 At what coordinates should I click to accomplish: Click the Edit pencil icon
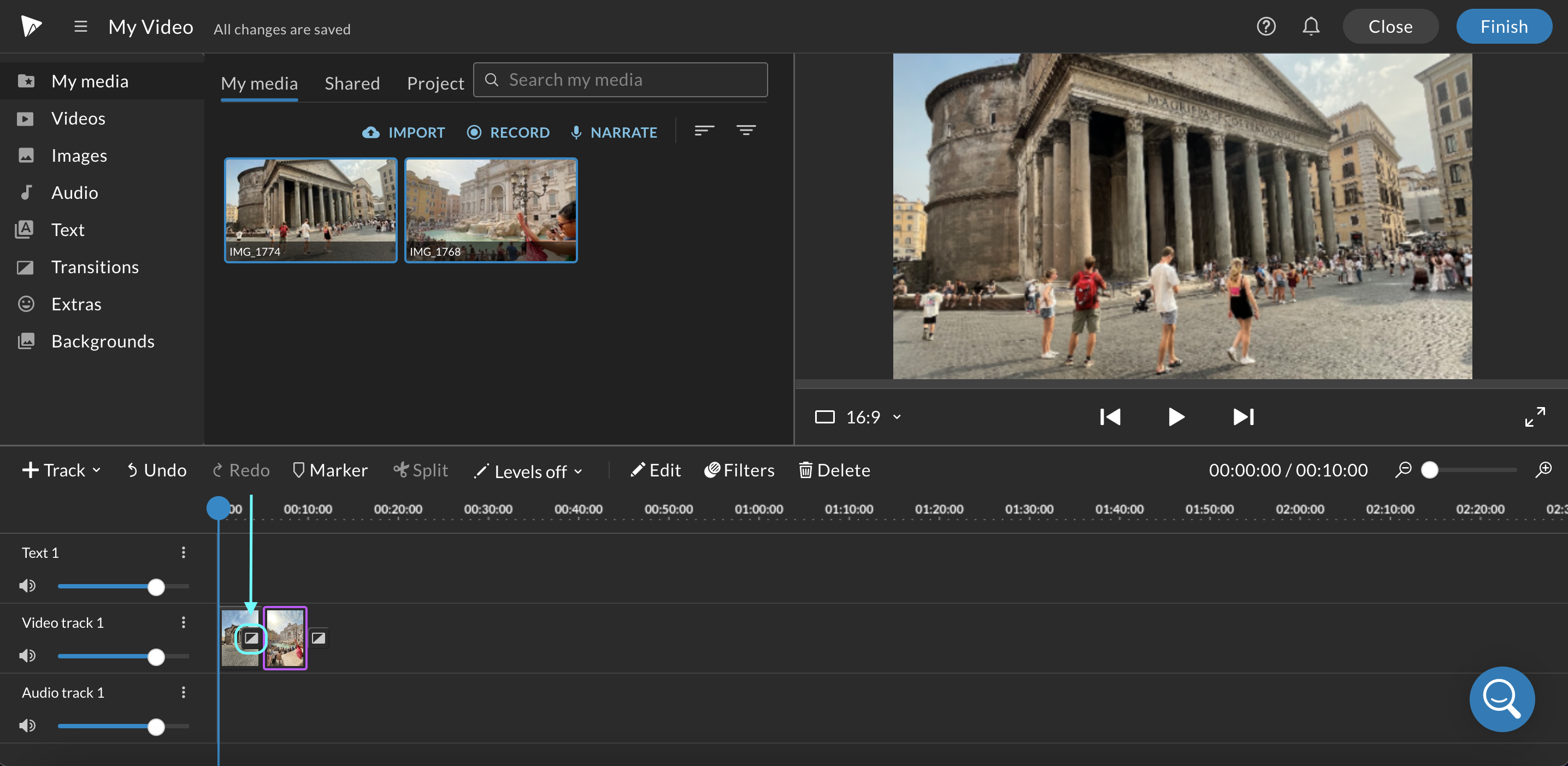click(638, 470)
